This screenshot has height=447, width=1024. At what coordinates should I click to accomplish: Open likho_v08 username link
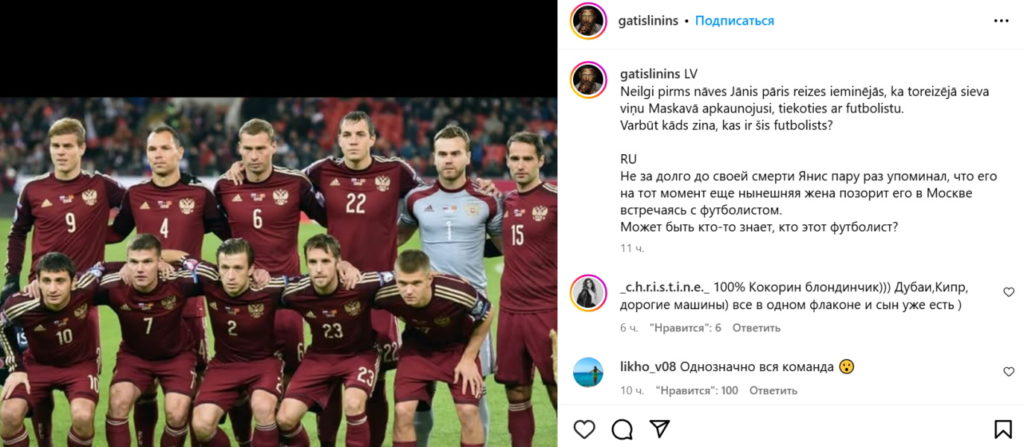click(648, 367)
